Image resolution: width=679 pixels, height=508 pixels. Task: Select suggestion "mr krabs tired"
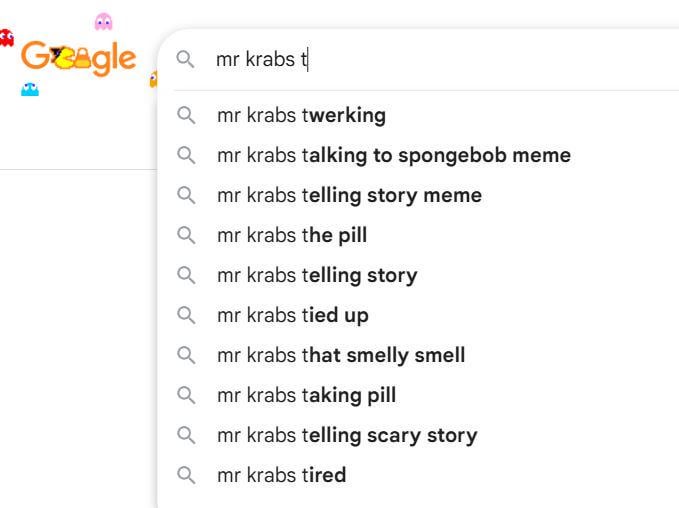[x=281, y=476]
